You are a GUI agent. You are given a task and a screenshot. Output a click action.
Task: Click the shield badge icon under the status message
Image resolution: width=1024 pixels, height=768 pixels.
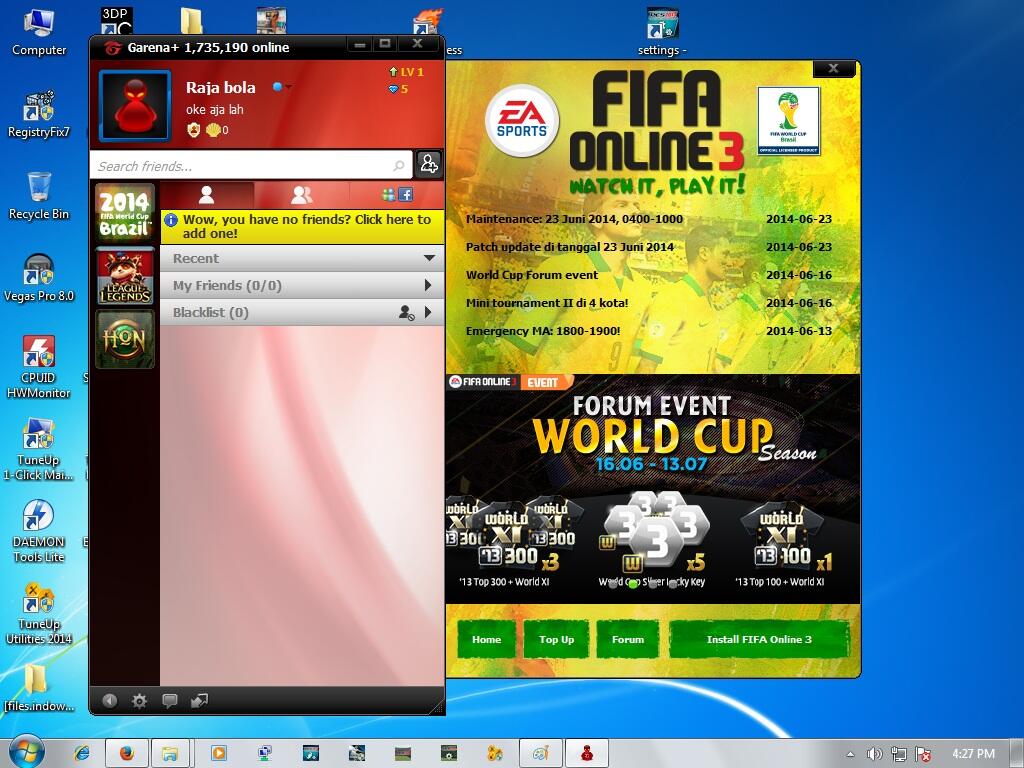(x=193, y=129)
